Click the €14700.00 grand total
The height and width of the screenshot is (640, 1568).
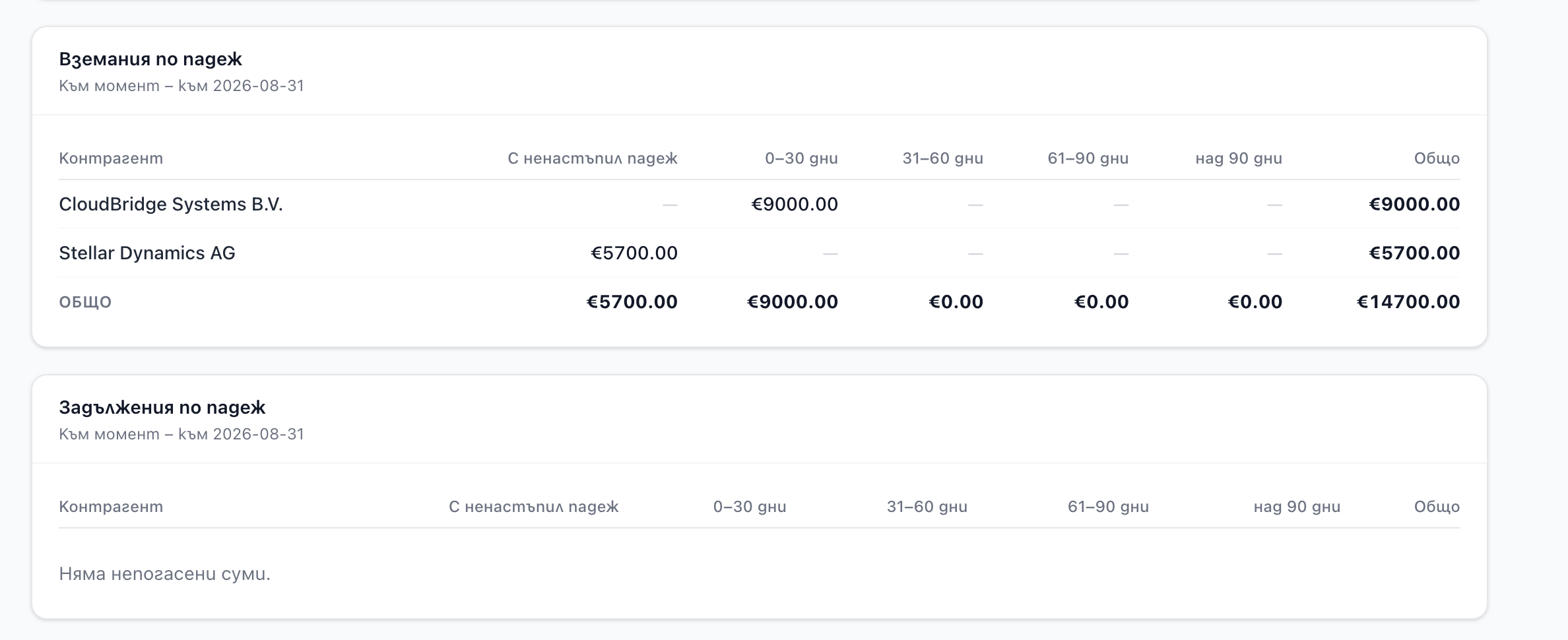pos(1408,302)
